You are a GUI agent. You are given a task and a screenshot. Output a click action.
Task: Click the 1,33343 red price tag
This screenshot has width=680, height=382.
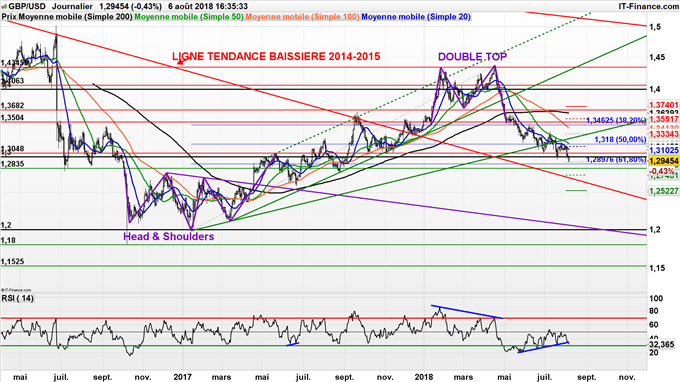click(664, 134)
